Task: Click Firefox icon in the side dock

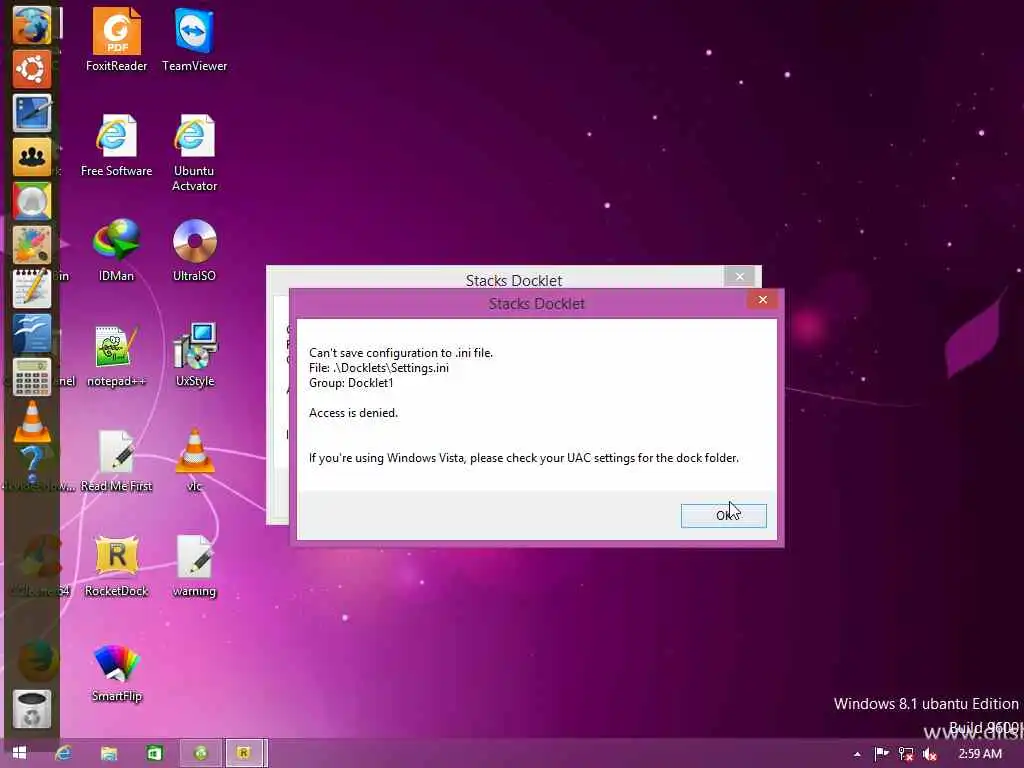Action: point(31,25)
